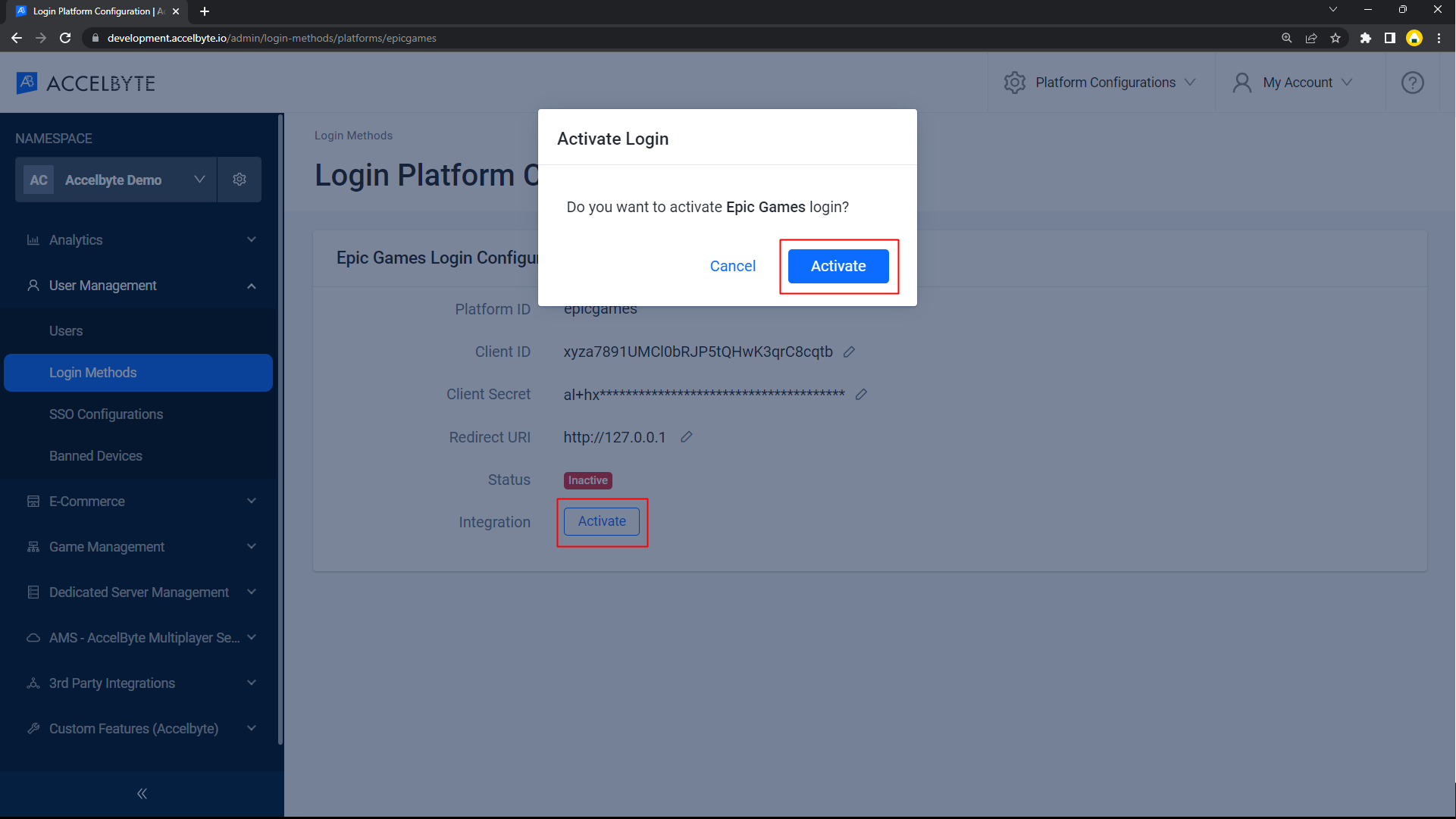Screen dimensions: 1456x819
Task: Click the Client ID value text
Action: click(698, 352)
